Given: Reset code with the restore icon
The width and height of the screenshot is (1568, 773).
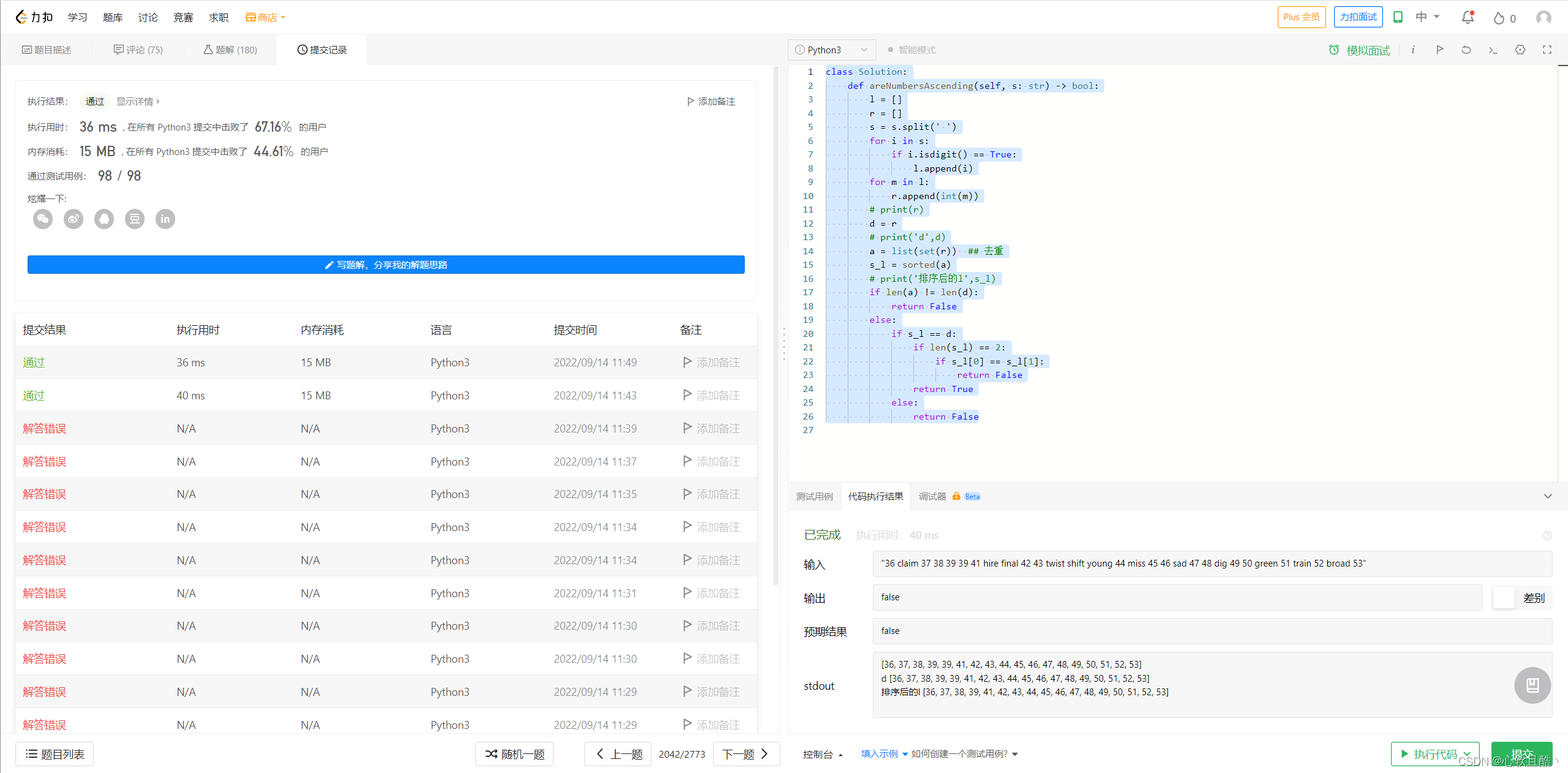Looking at the screenshot, I should point(1466,50).
